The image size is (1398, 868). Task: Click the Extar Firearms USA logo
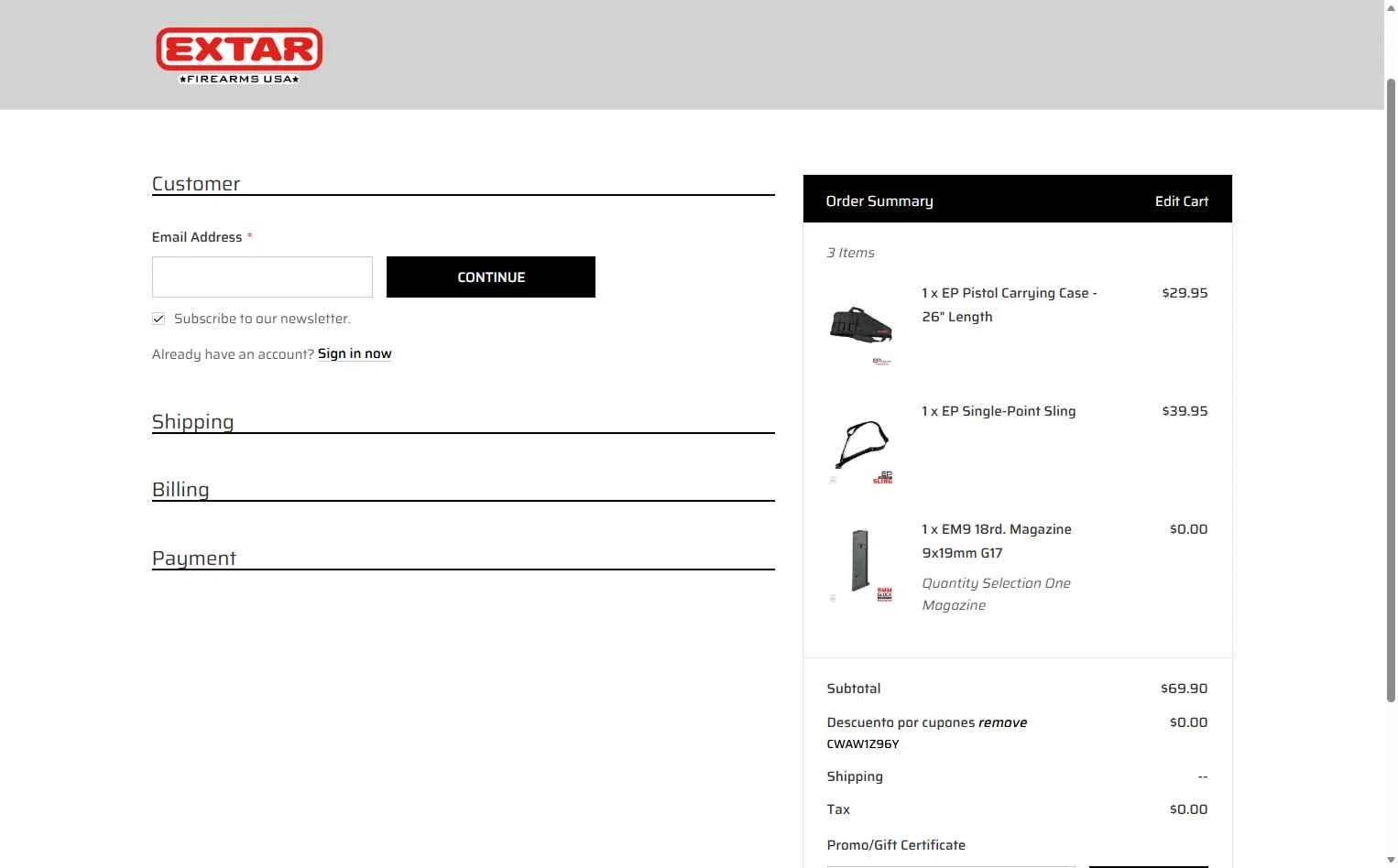pos(239,55)
